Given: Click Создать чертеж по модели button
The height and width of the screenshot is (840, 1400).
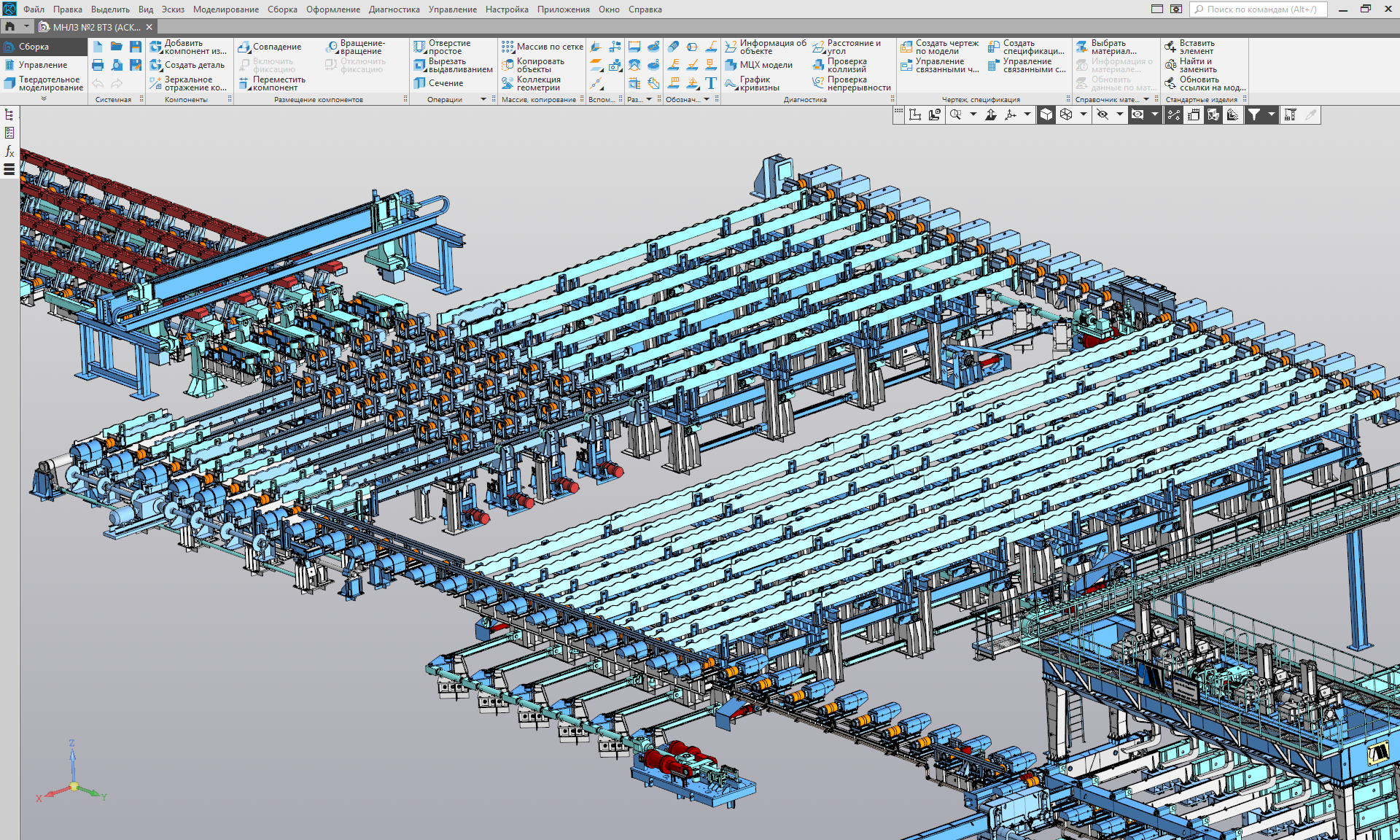Looking at the screenshot, I should click(x=939, y=47).
